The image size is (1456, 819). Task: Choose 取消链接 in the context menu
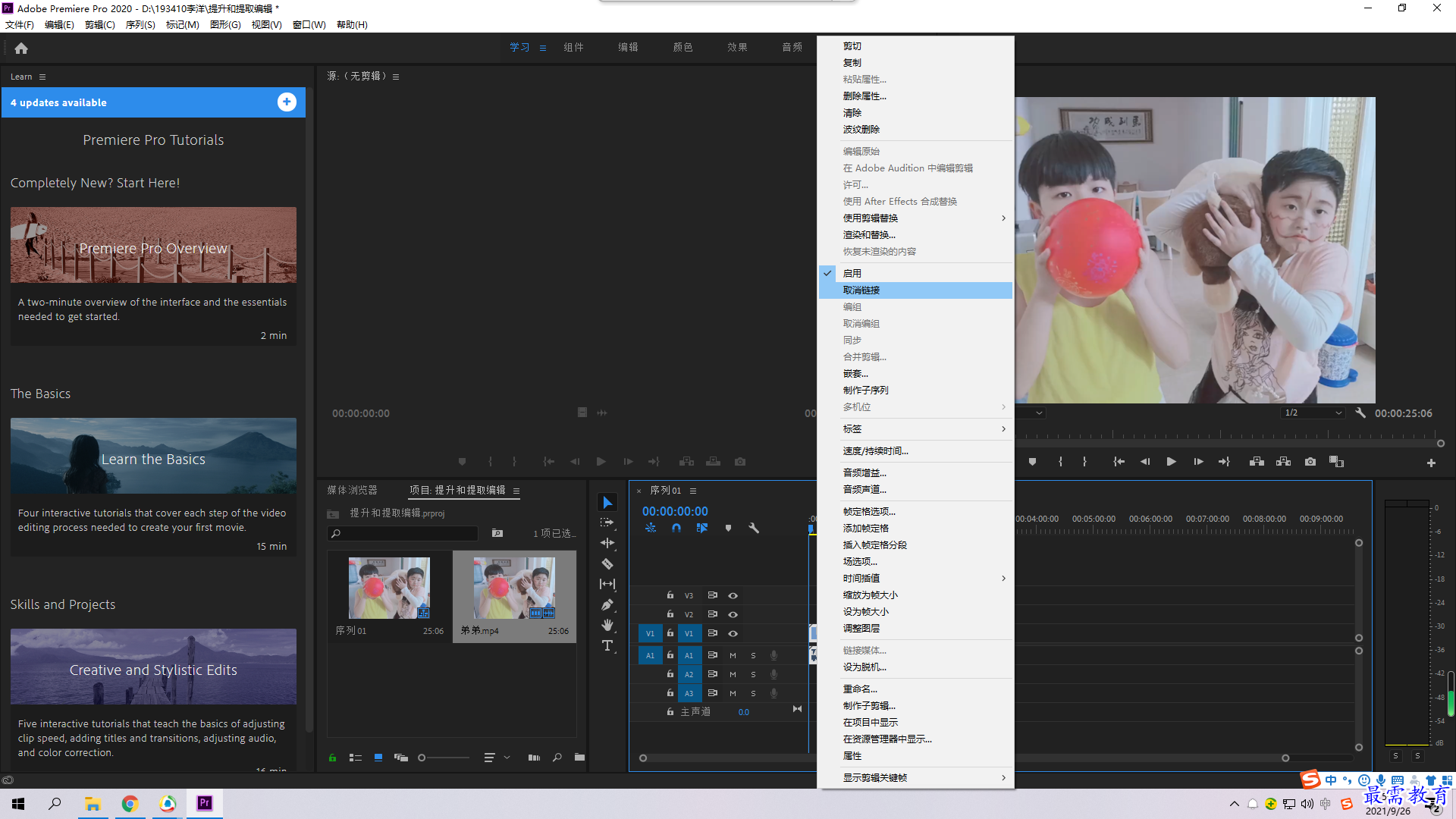[915, 290]
